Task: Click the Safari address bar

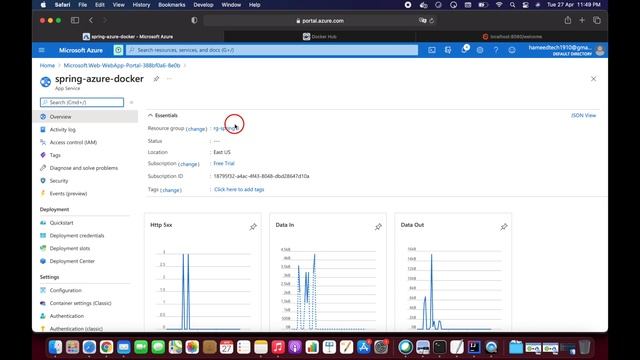Action: click(x=320, y=20)
